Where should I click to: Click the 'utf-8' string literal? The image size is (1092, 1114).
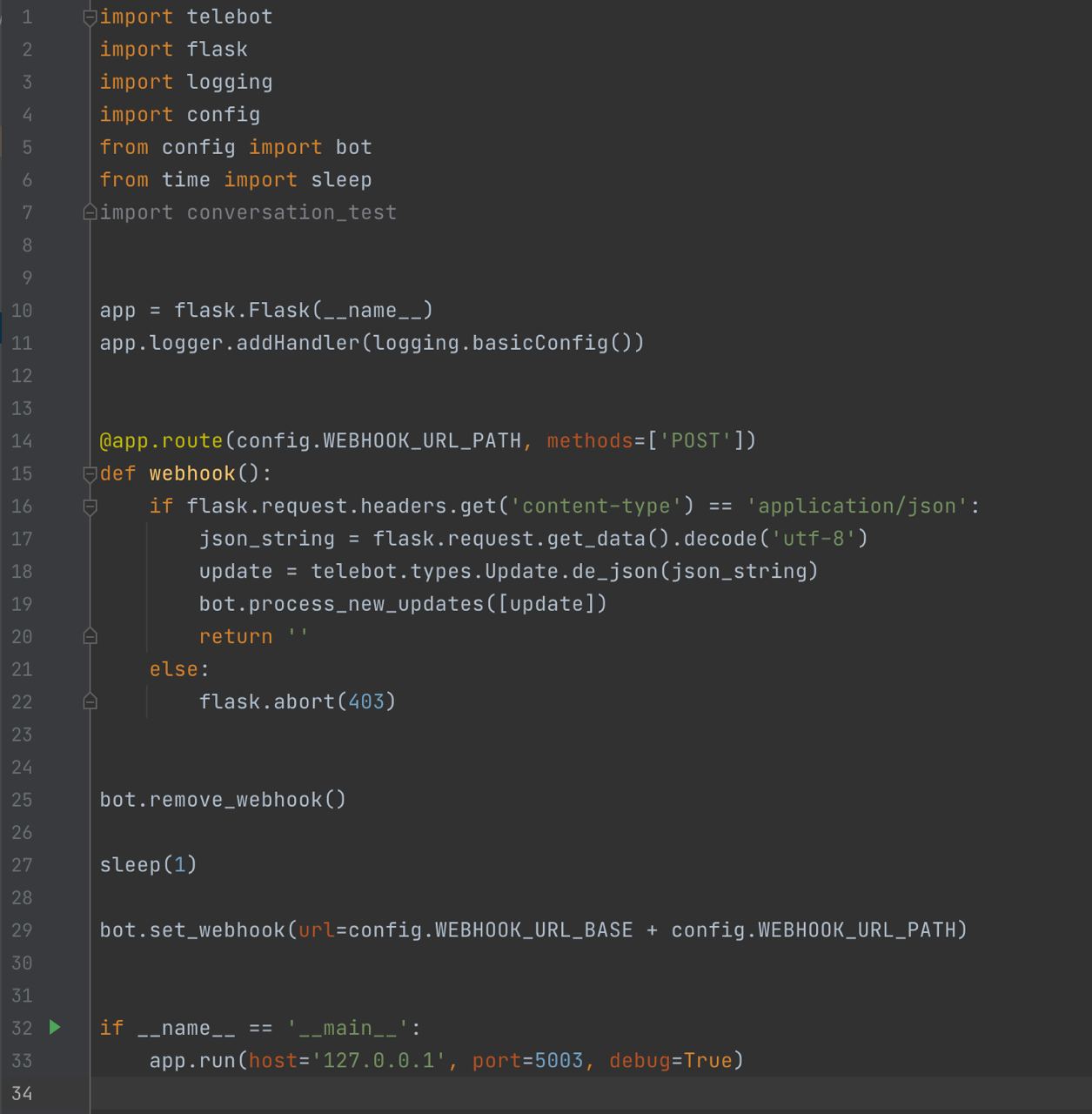814,539
